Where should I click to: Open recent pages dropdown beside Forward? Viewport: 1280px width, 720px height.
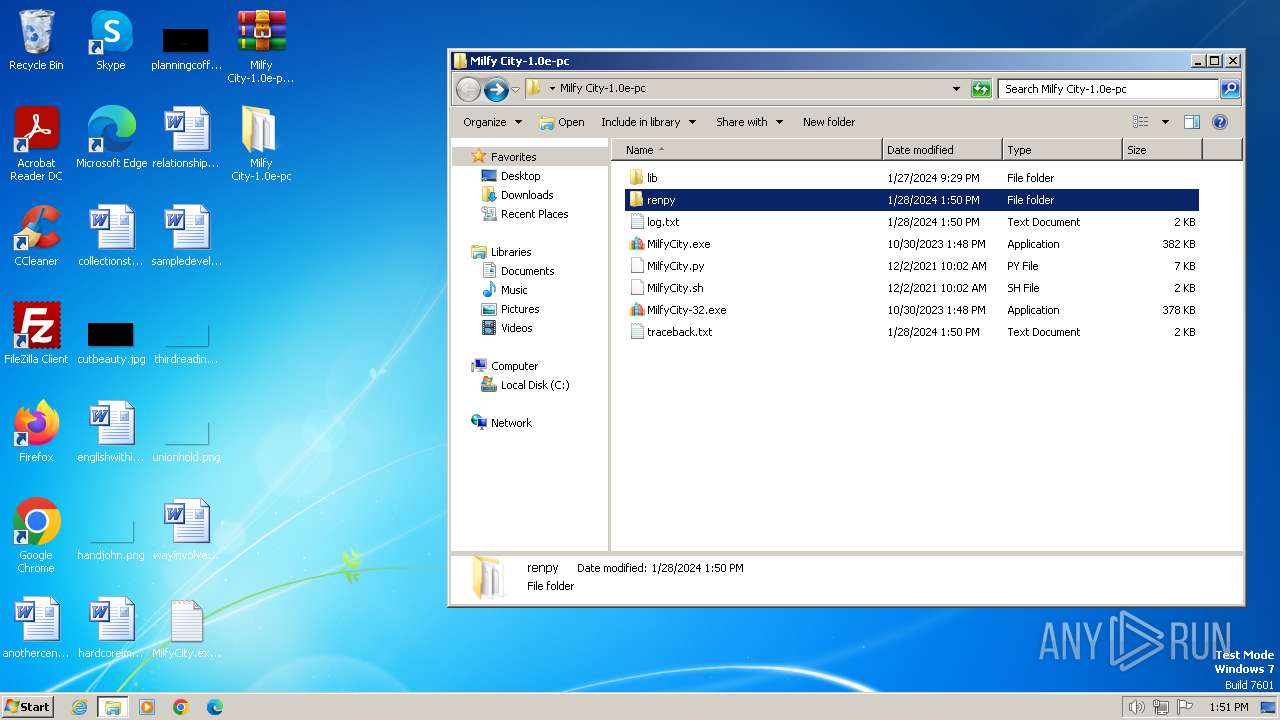(515, 89)
